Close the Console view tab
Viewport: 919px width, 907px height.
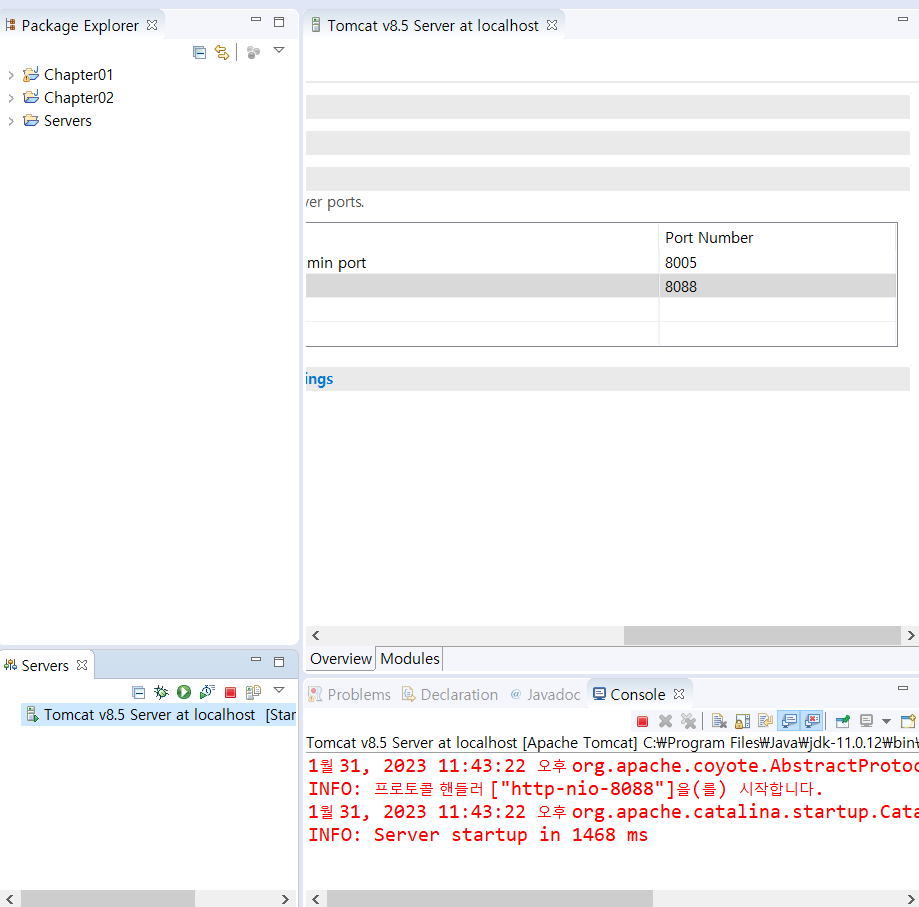tap(679, 694)
